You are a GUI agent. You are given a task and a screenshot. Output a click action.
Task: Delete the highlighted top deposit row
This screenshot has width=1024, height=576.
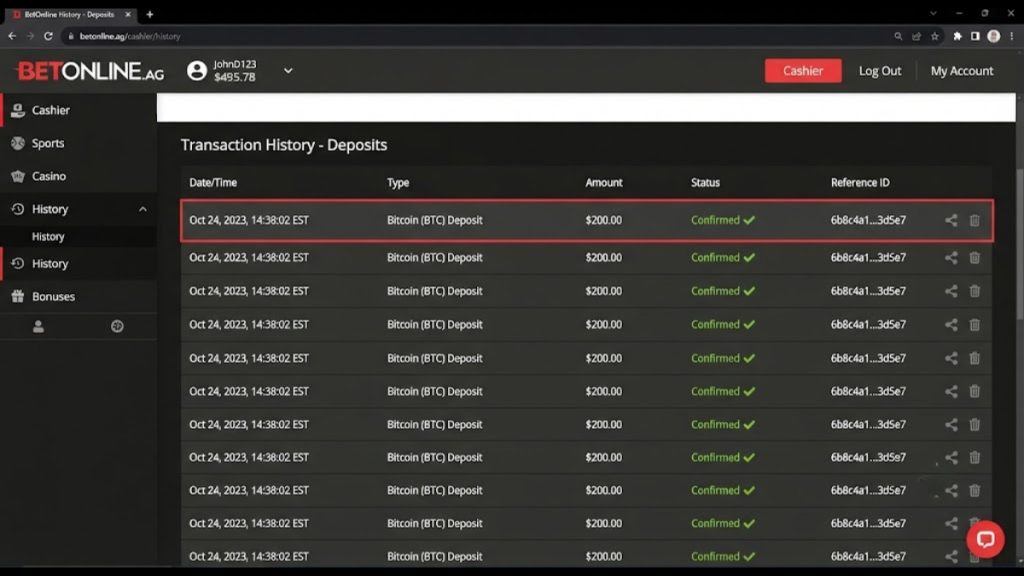[974, 221]
